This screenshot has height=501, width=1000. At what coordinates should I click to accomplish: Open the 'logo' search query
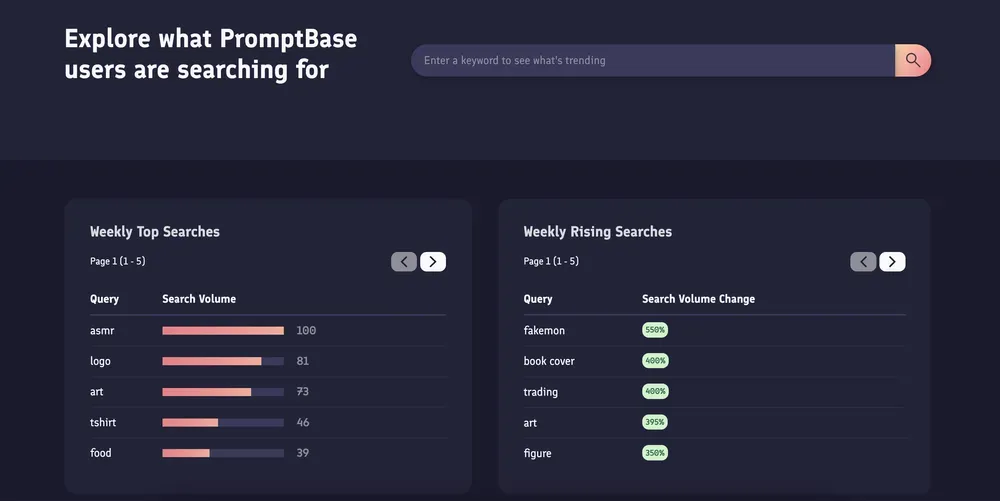(x=100, y=361)
